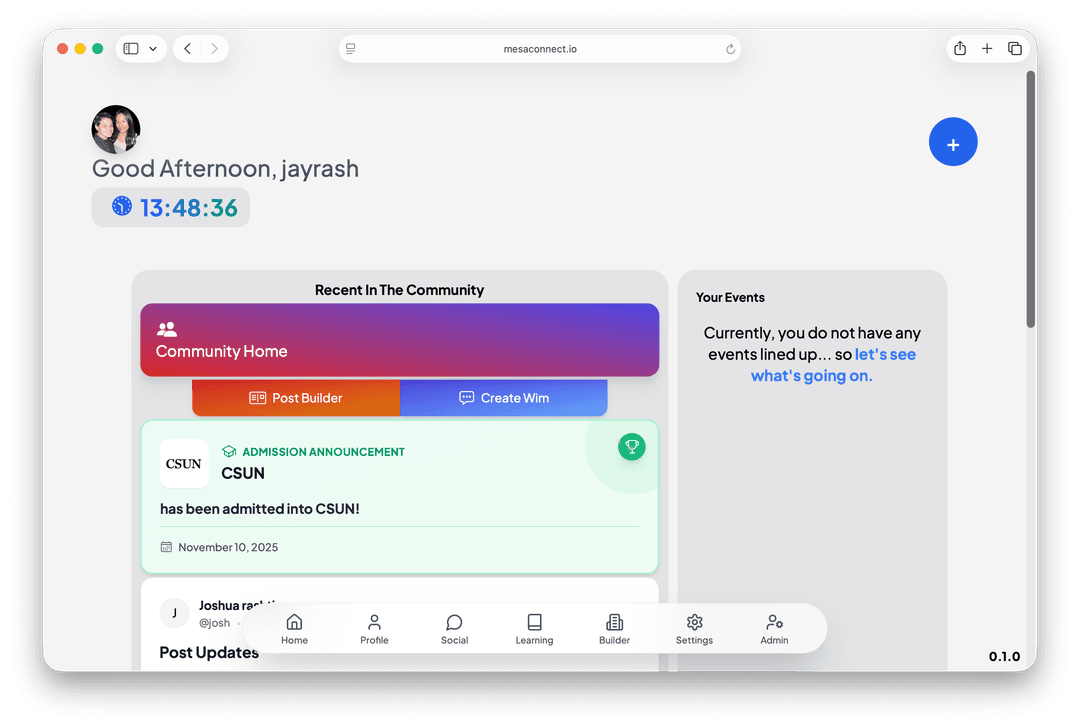The width and height of the screenshot is (1080, 728).
Task: Open the Community Home banner
Action: [x=399, y=340]
